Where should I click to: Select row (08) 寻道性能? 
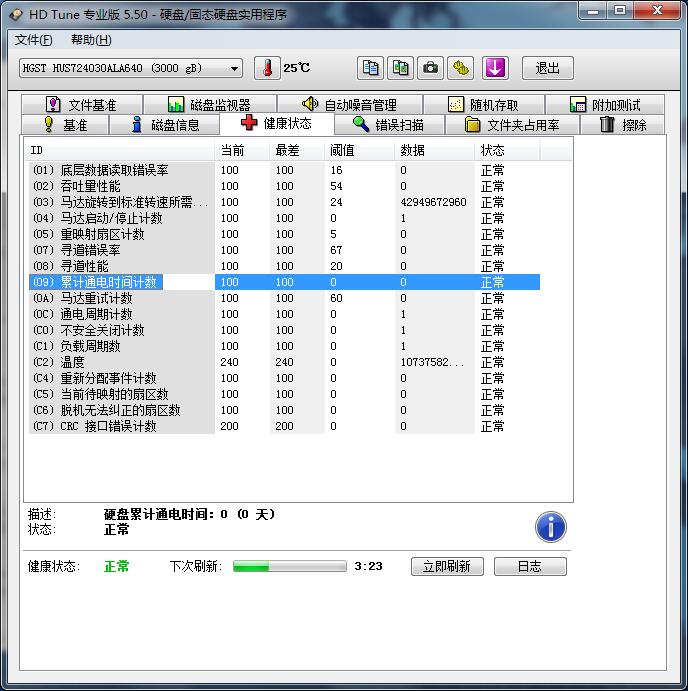pos(285,266)
